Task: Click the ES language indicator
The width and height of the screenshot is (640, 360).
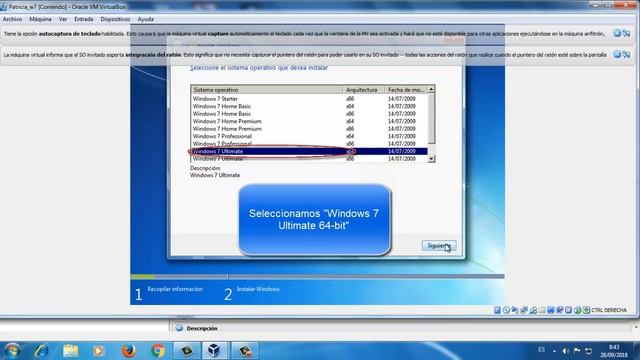Action: tap(541, 350)
